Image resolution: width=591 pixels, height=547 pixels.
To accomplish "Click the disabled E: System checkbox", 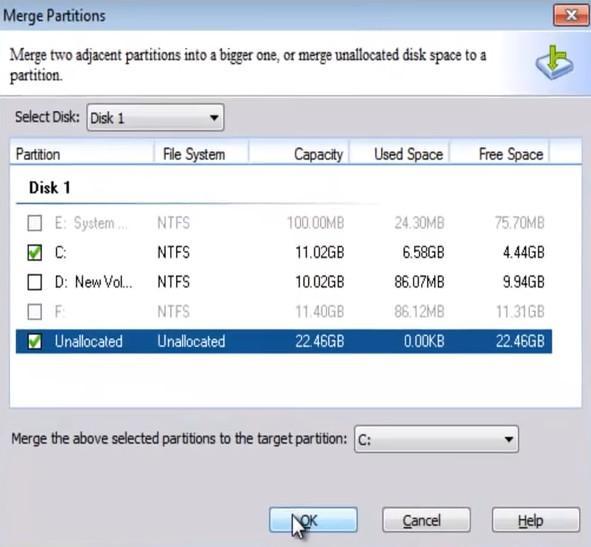I will pyautogui.click(x=35, y=223).
